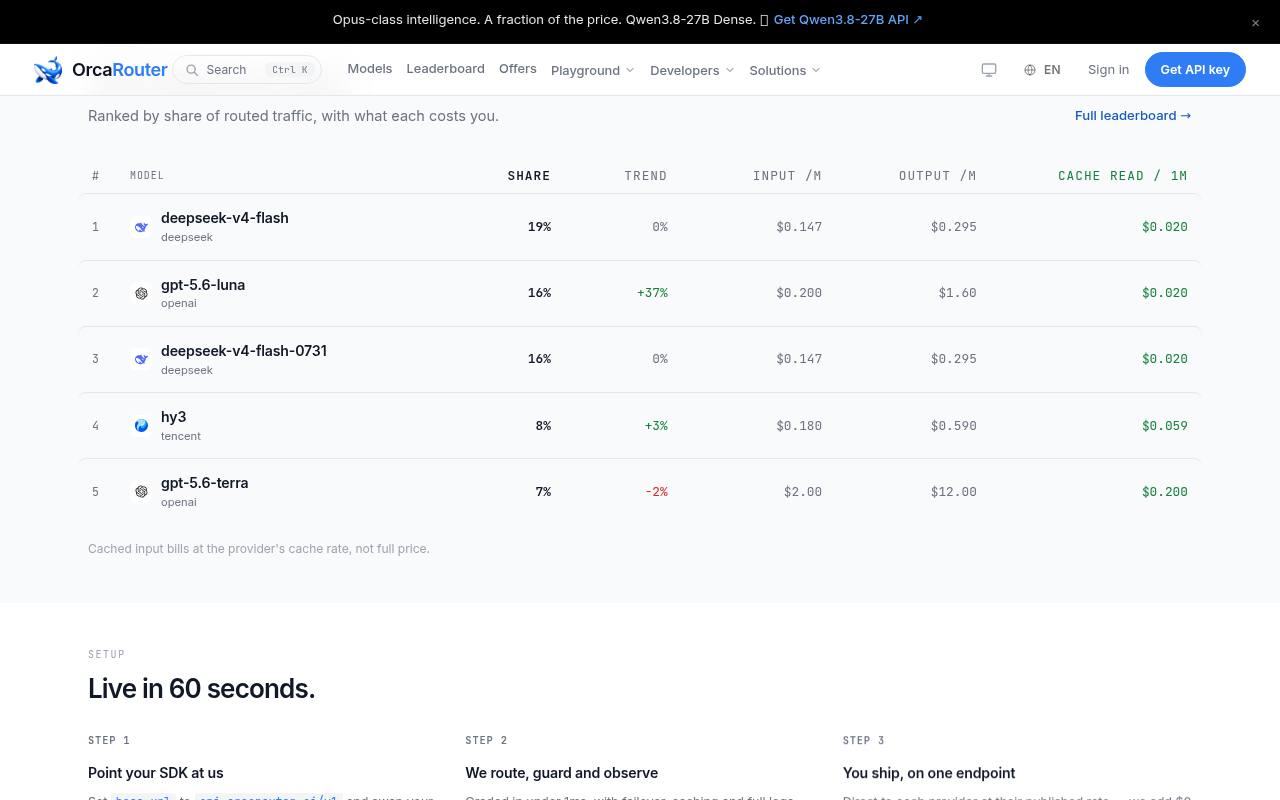Click the gpt-5.6-terra OpenAI icon
Image resolution: width=1280 pixels, height=800 pixels.
coord(141,491)
